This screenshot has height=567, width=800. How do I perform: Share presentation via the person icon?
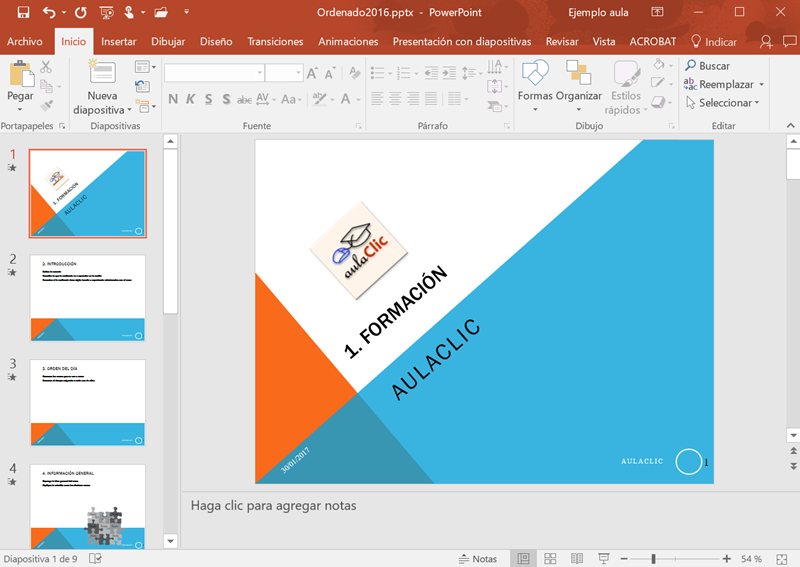click(766, 41)
